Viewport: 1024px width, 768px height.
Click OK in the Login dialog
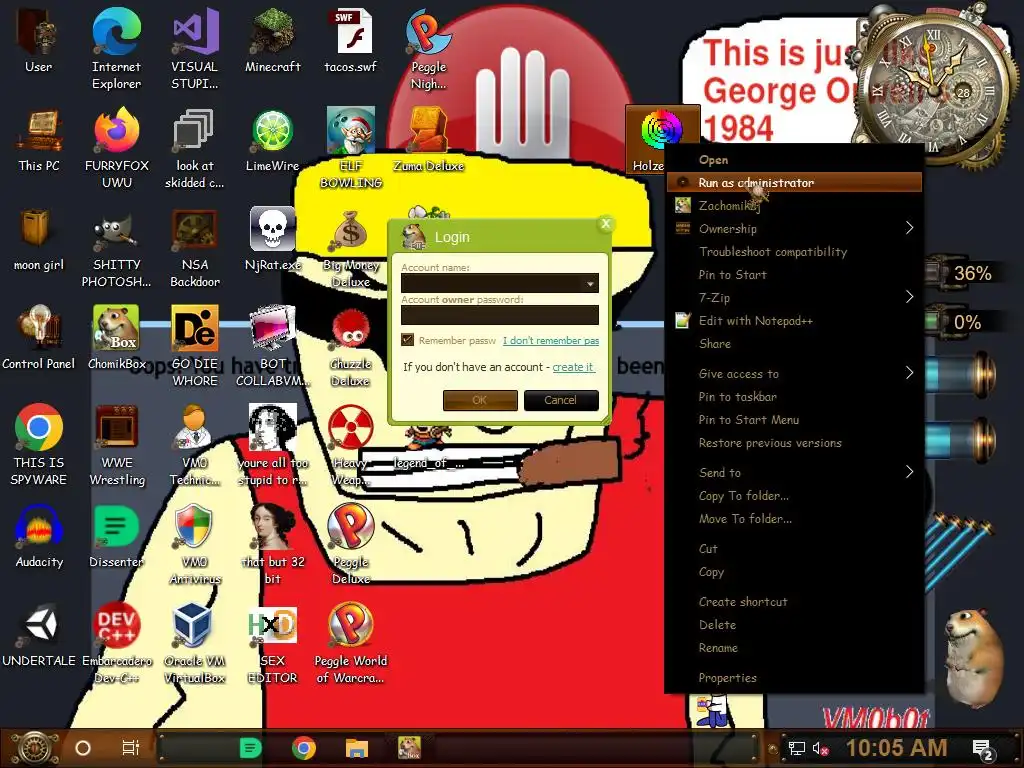(x=480, y=400)
